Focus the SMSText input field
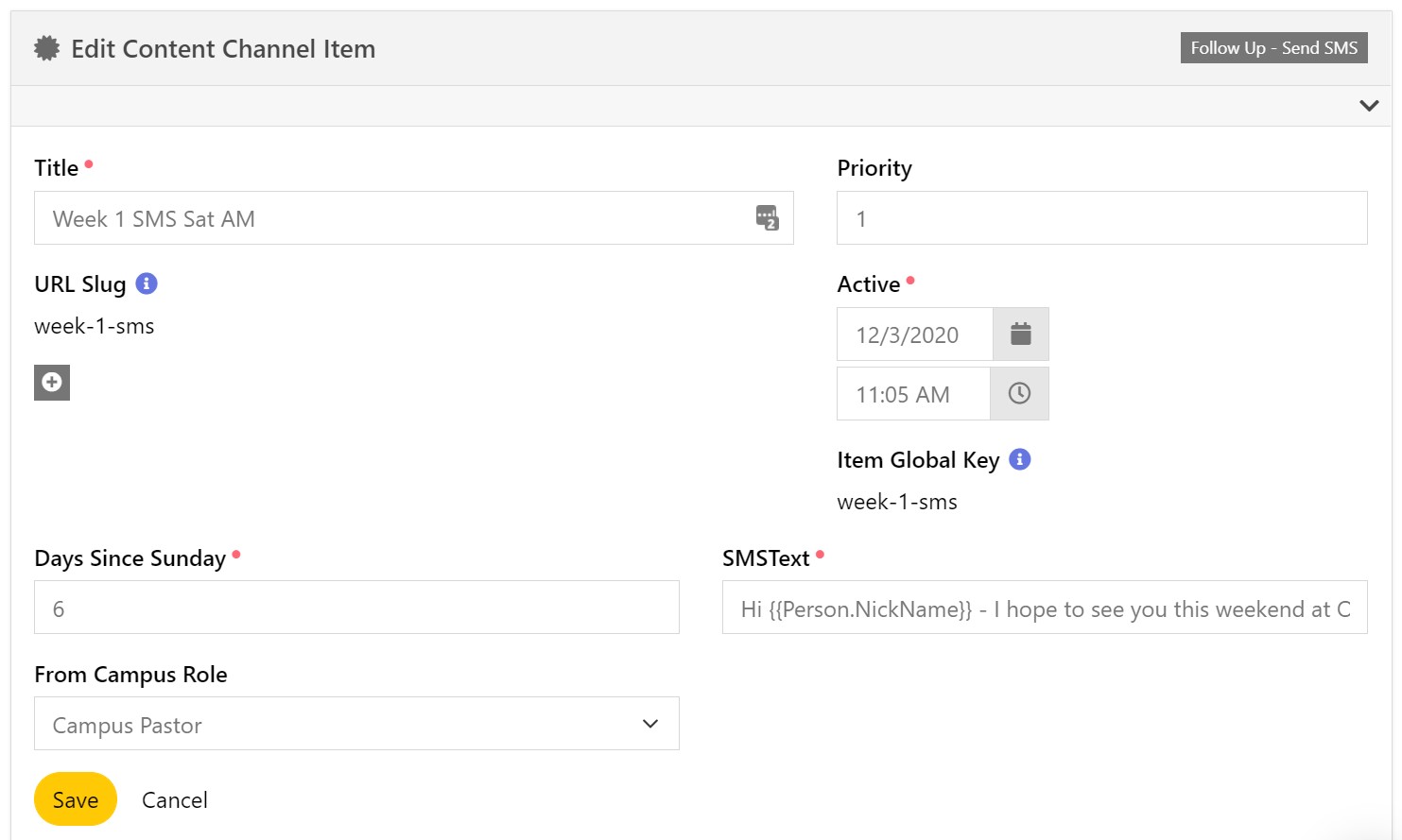Viewport: 1402px width, 840px height. point(1045,608)
